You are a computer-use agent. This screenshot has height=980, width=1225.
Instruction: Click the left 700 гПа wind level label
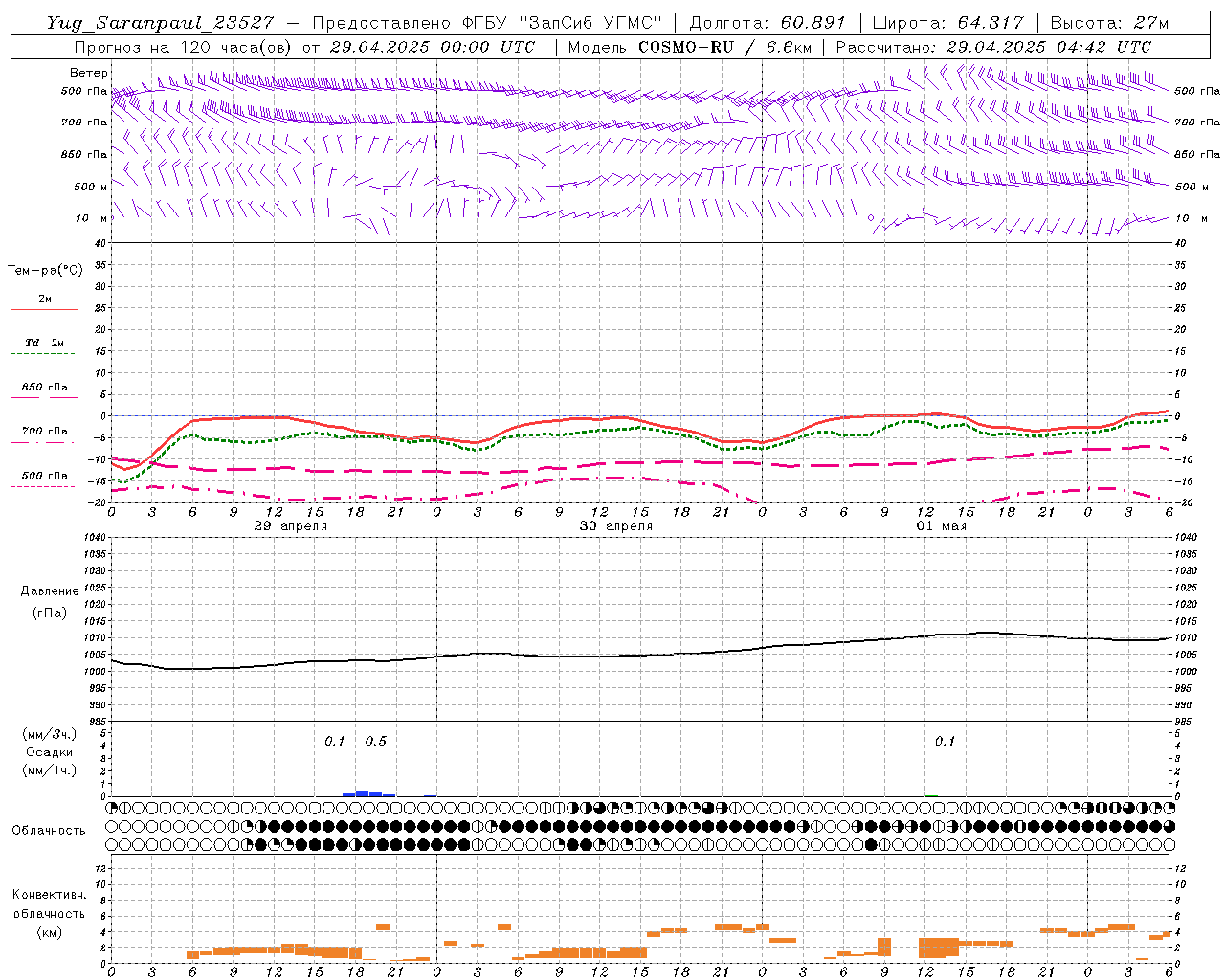pos(84,122)
